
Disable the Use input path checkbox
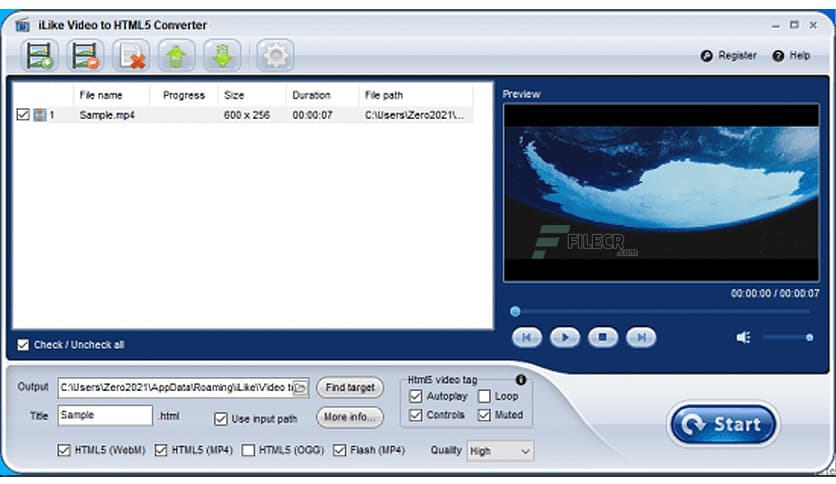coord(221,419)
